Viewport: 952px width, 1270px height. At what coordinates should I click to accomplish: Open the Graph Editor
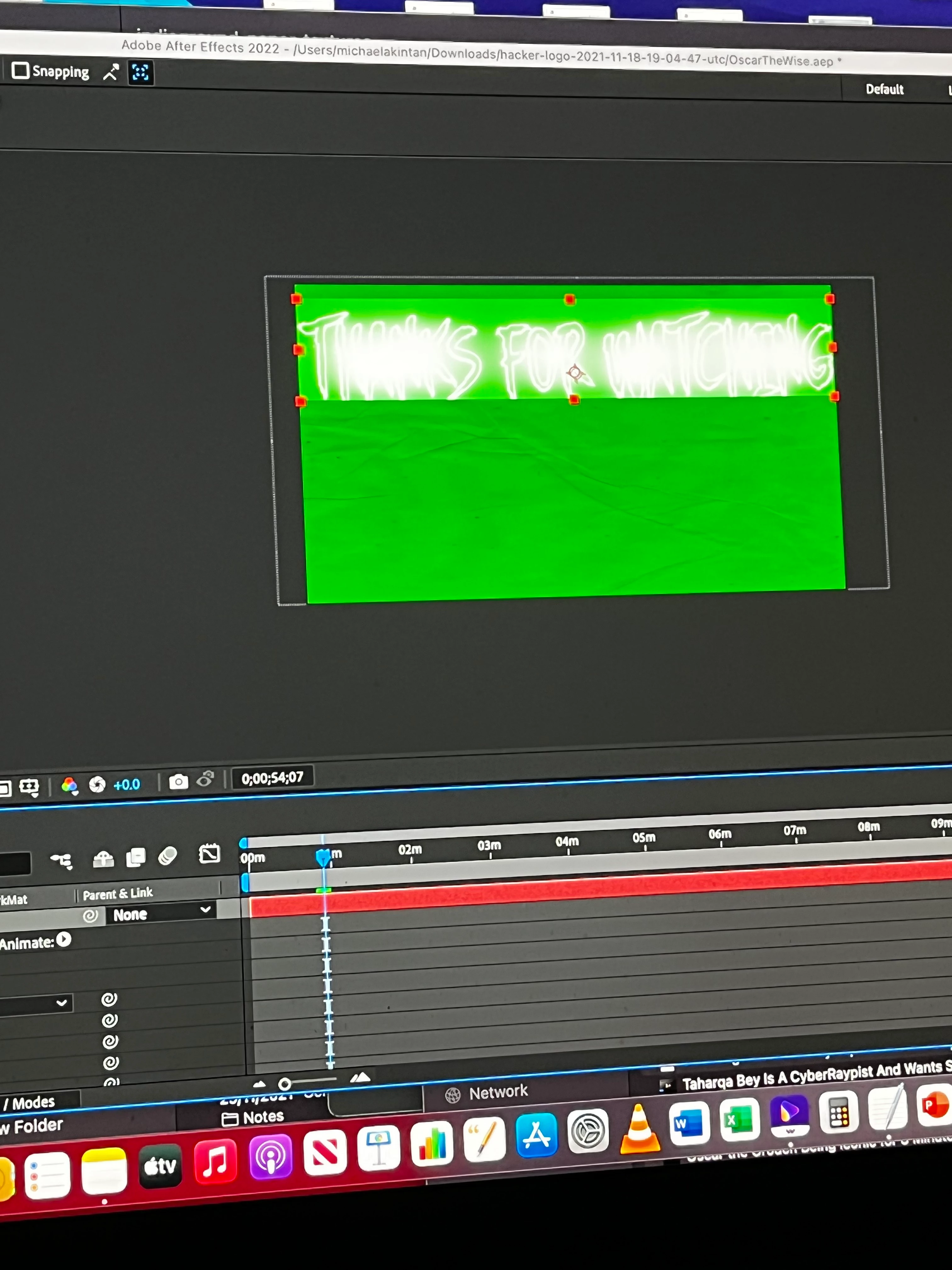(209, 854)
